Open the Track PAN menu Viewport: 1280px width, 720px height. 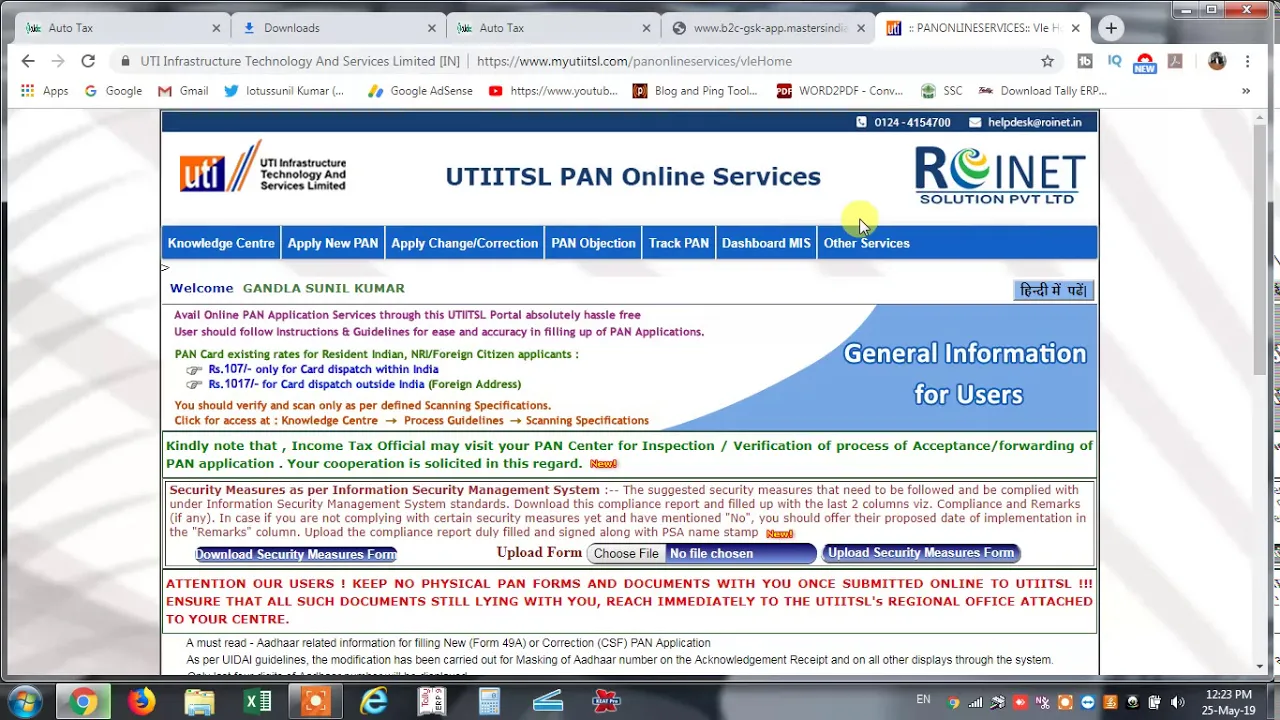pyautogui.click(x=679, y=243)
